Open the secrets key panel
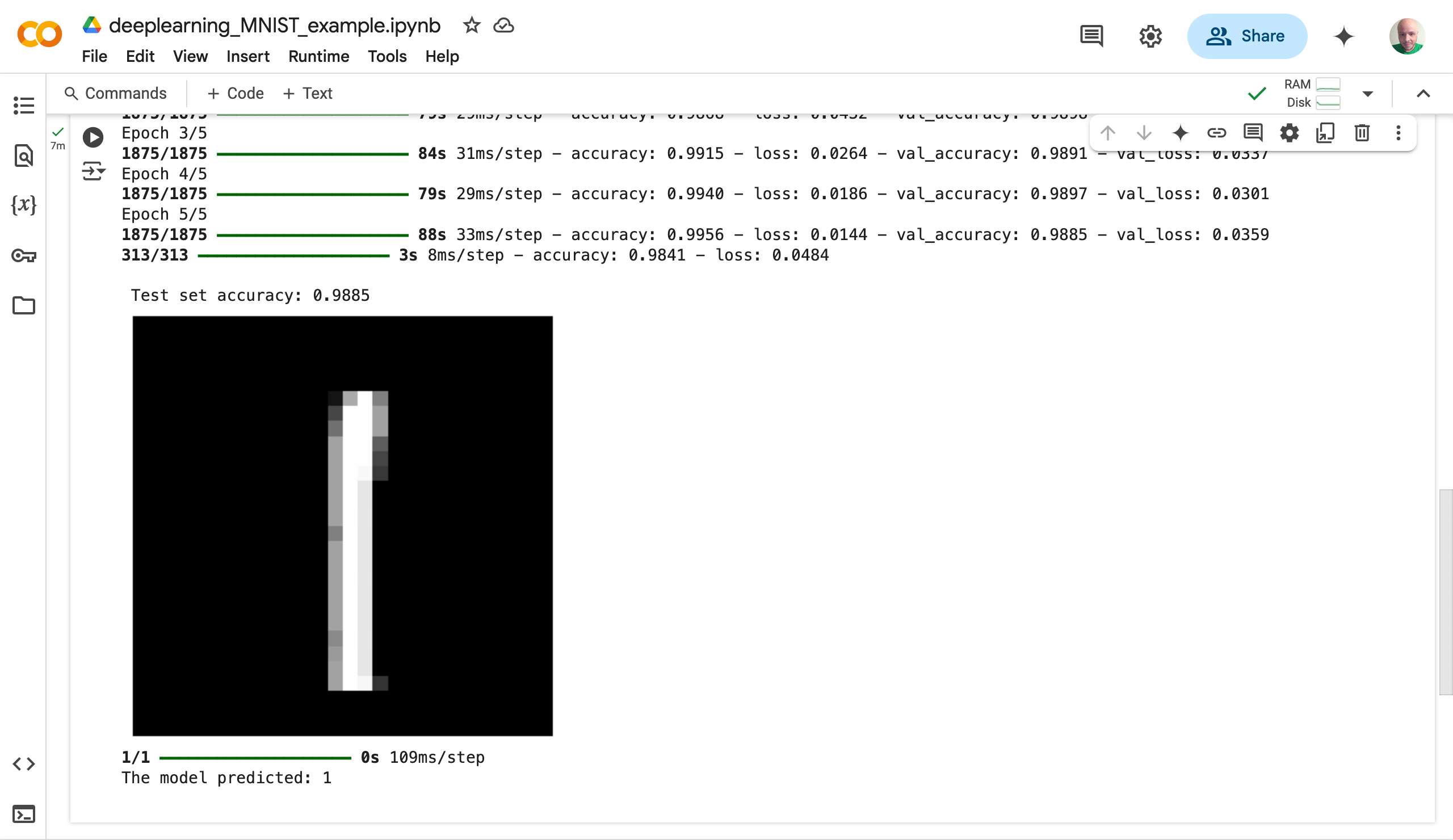Screen dimensions: 1453x840 coord(24,255)
